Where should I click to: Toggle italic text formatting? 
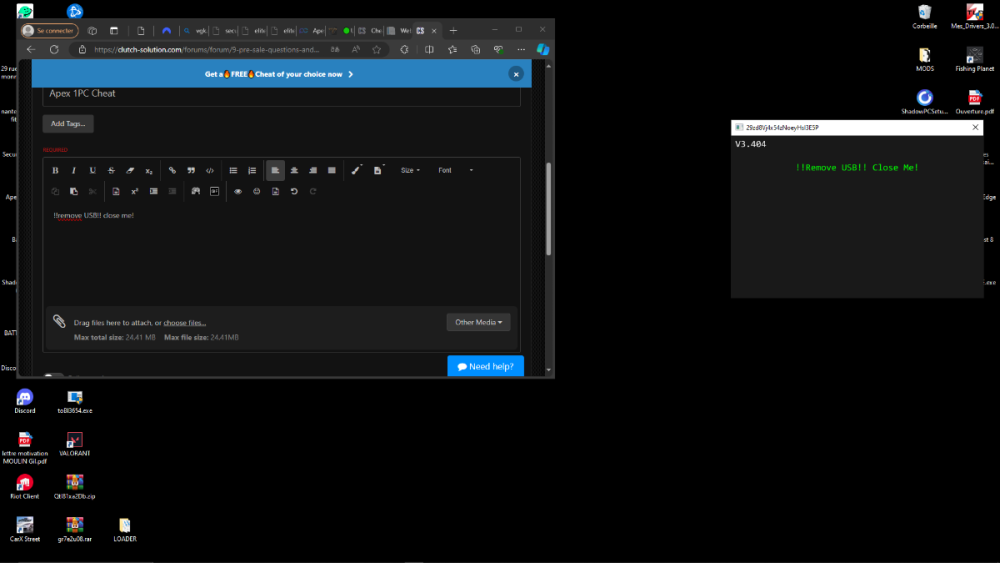74,171
